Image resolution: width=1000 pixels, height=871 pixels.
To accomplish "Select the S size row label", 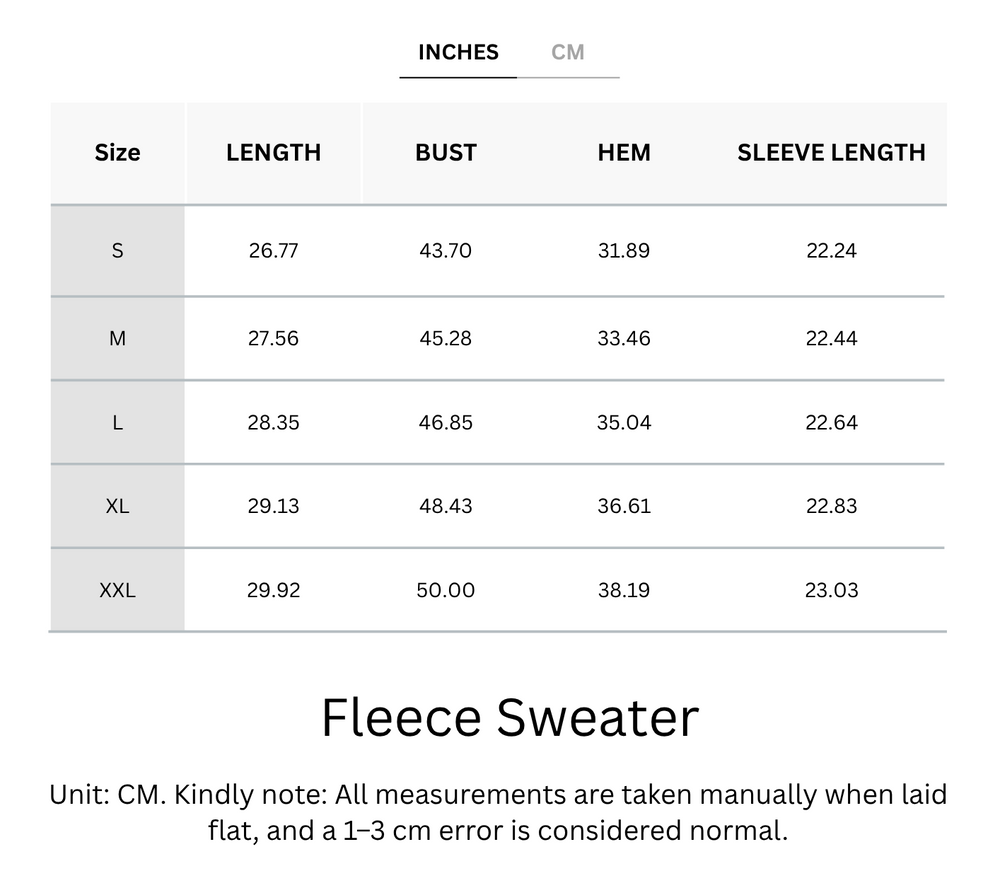I will [117, 251].
